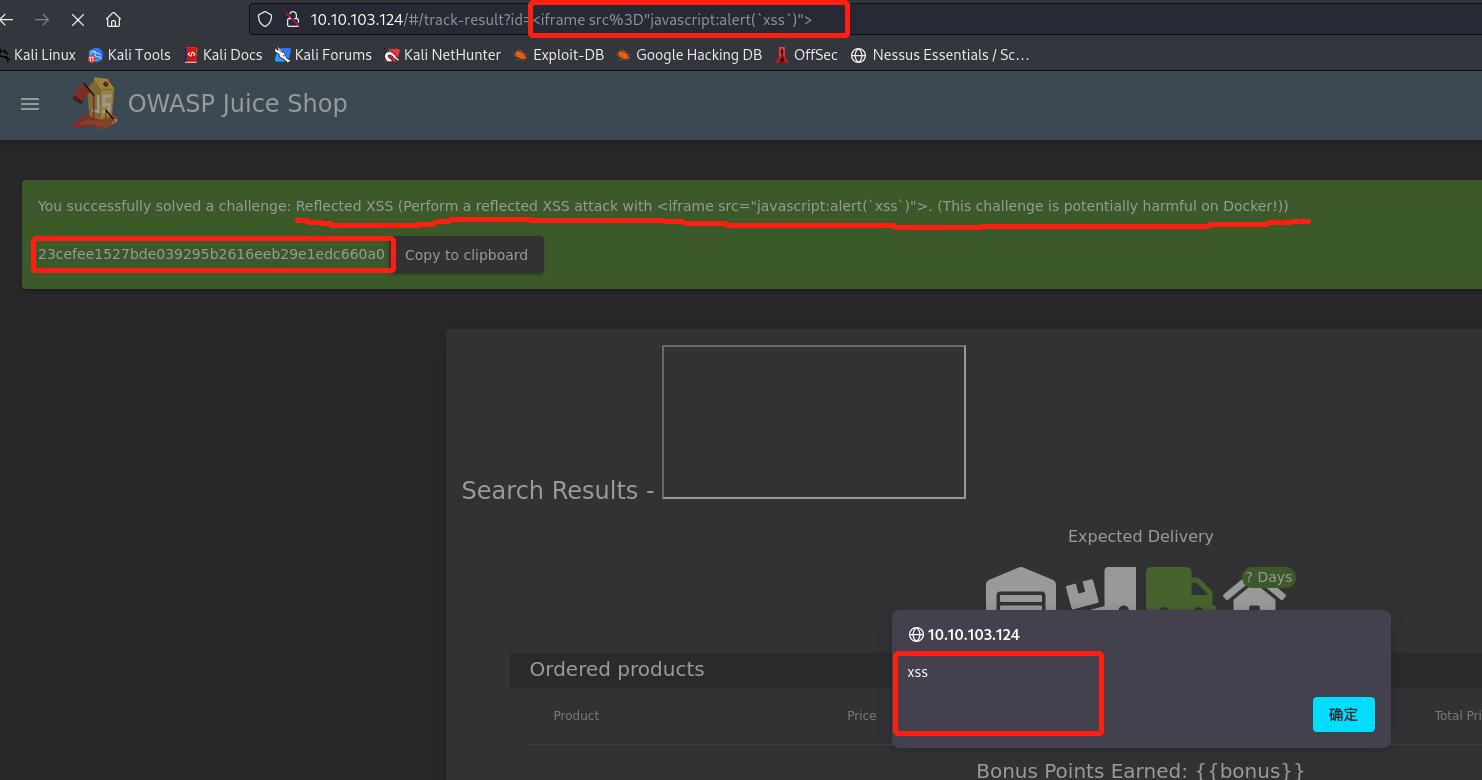Click the shield tracking protection icon

pos(265,19)
